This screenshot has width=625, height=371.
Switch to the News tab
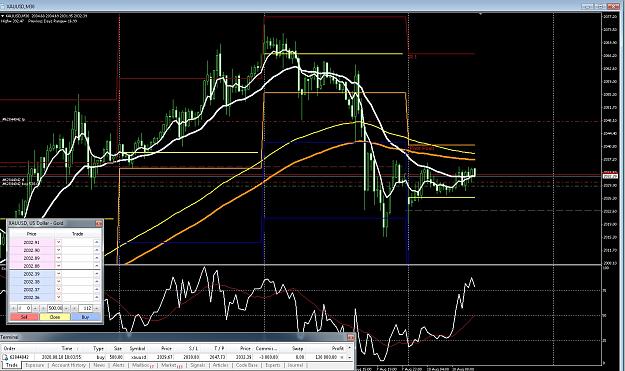[99, 365]
